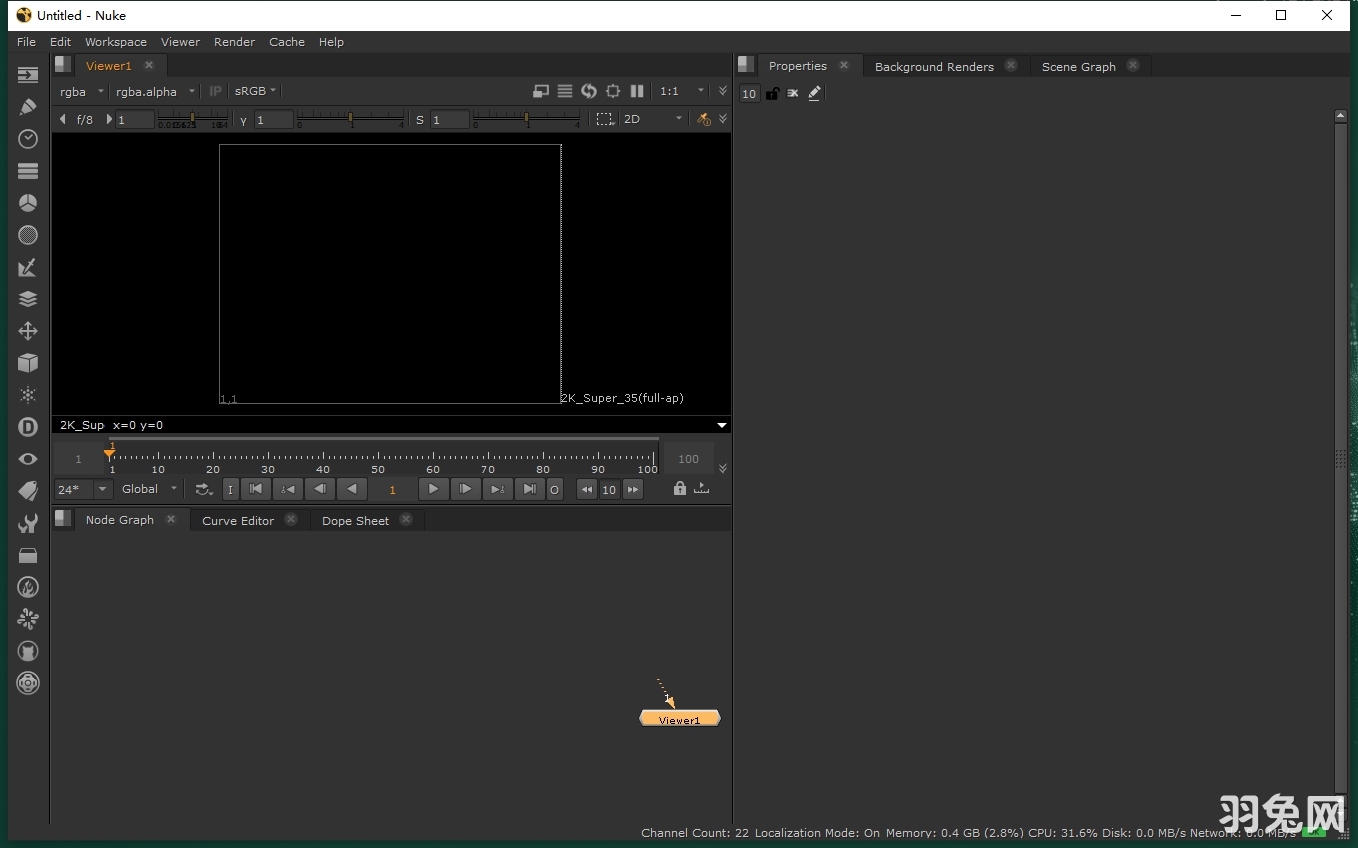
Task: Pause the viewer updates
Action: [638, 91]
